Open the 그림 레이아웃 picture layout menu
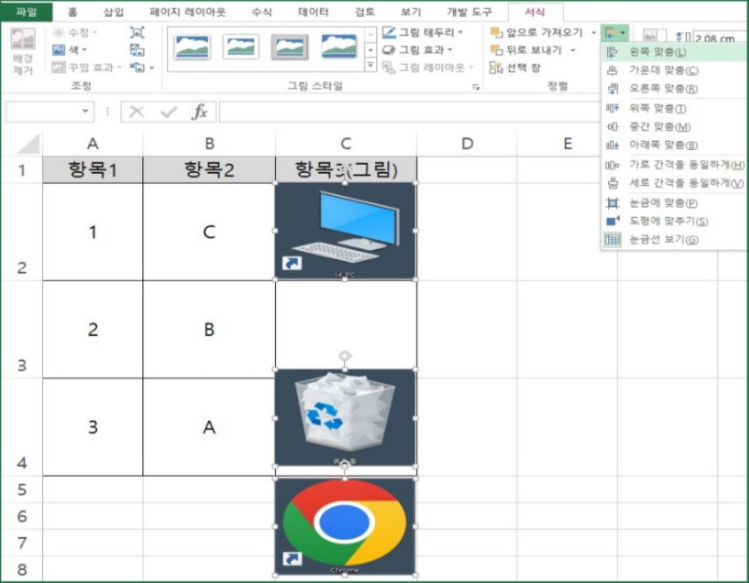 tap(428, 68)
